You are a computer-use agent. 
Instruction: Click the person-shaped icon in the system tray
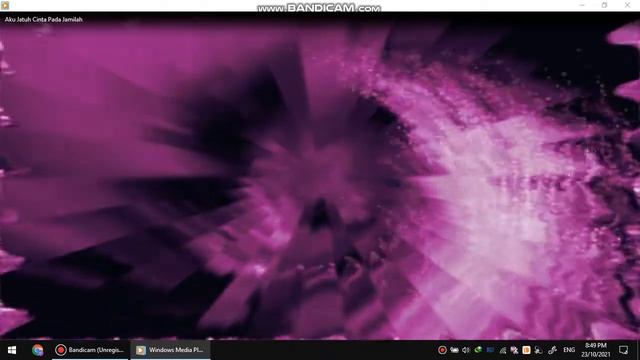click(x=538, y=350)
